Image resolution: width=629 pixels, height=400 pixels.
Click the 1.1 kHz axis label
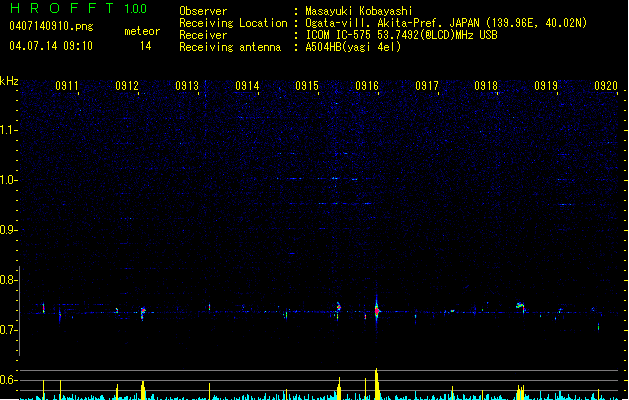tap(8, 130)
